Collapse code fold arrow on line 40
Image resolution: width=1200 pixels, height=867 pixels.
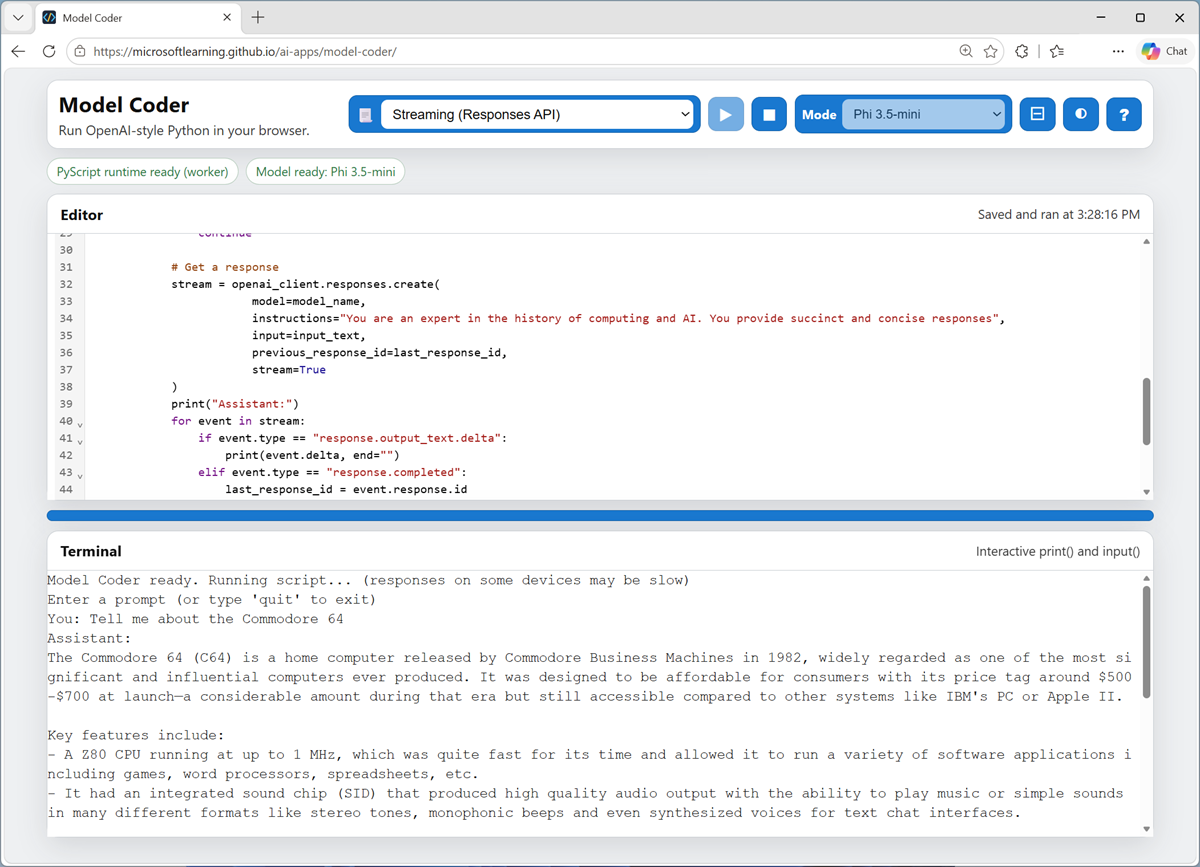(80, 424)
